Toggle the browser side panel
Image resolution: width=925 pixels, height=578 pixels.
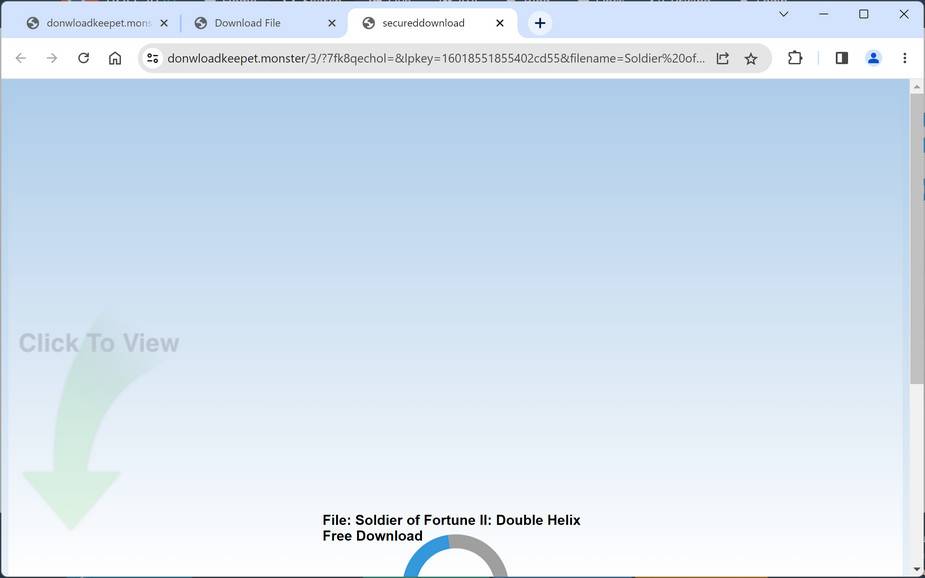click(842, 58)
